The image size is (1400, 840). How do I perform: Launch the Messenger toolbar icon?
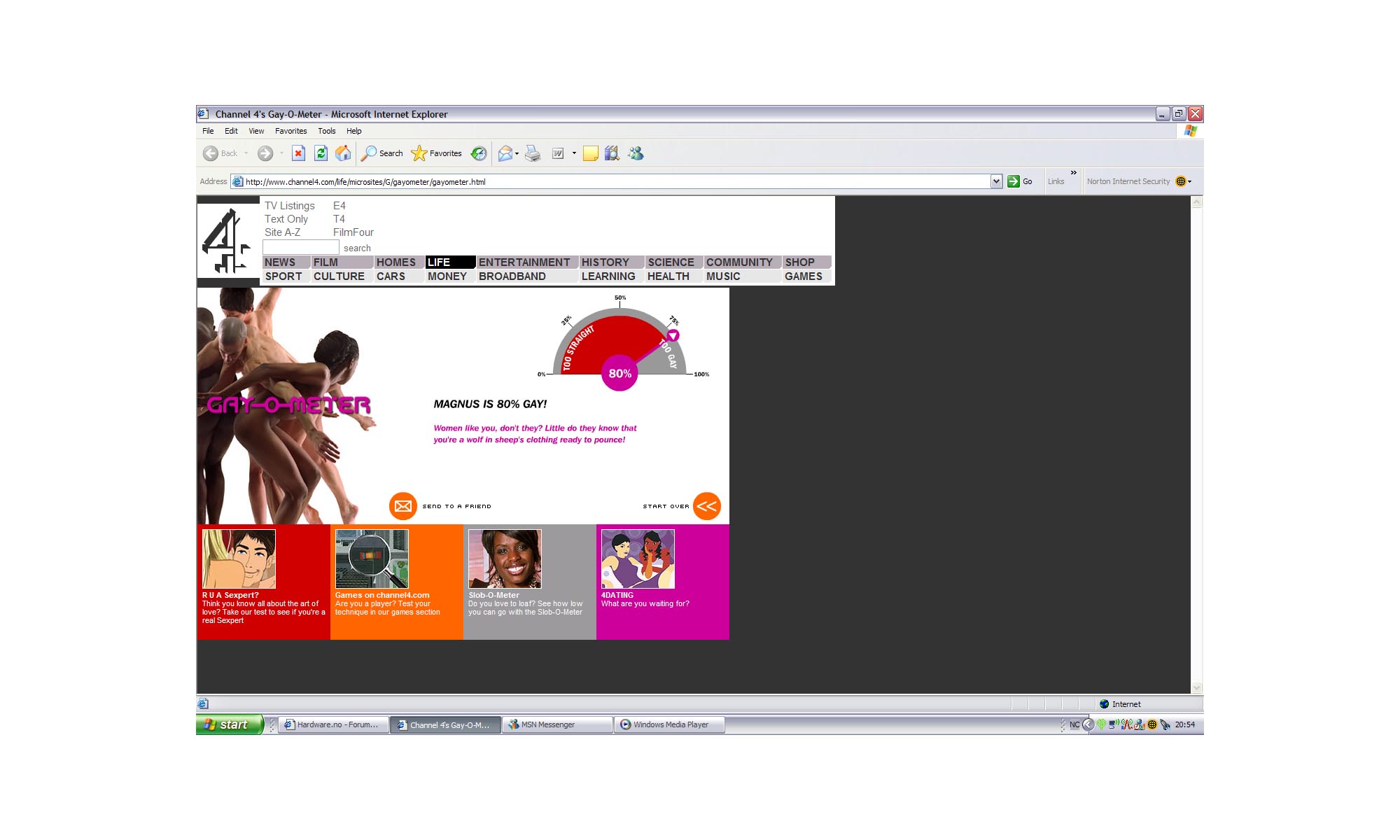[636, 153]
